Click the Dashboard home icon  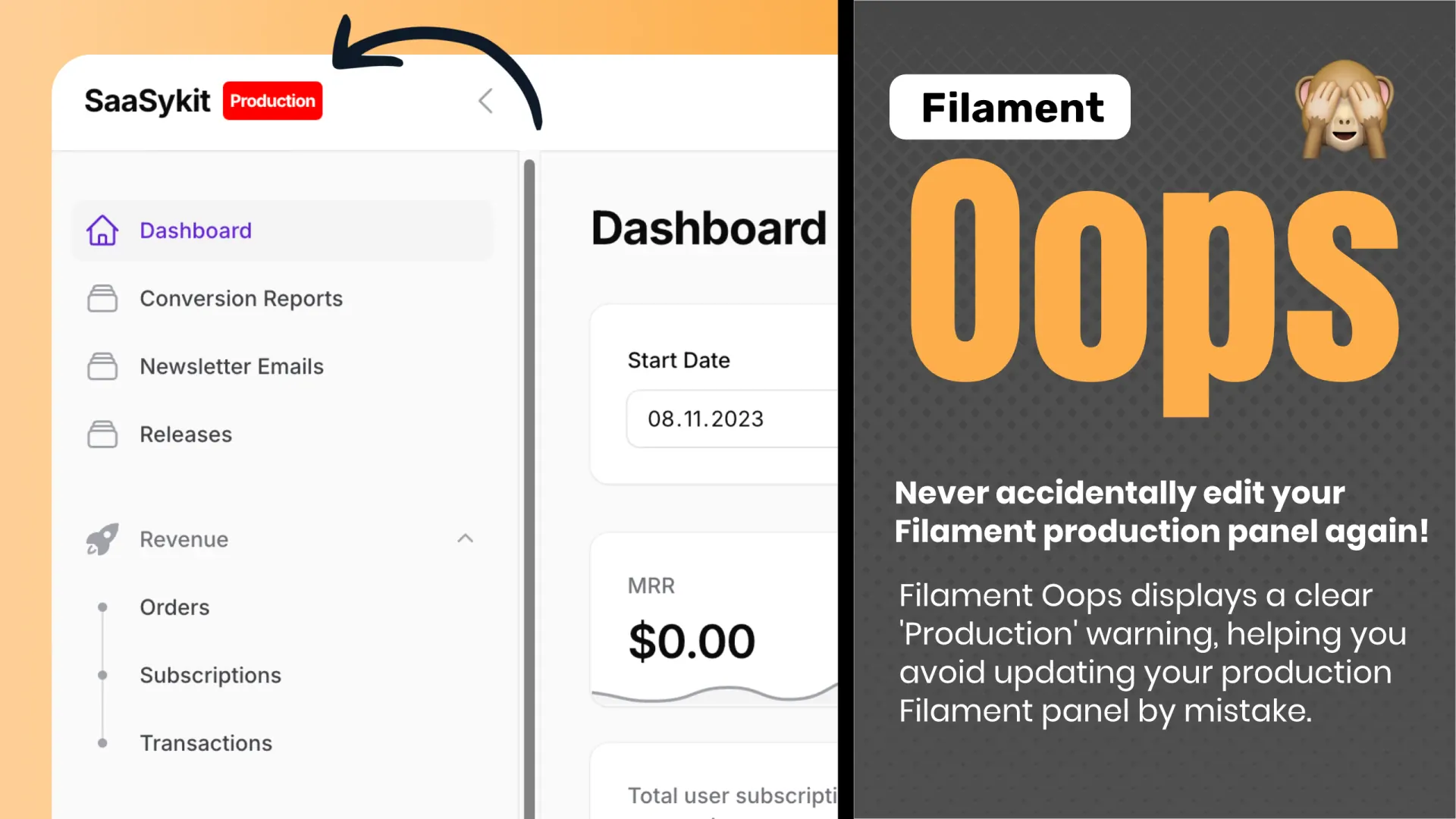[102, 231]
